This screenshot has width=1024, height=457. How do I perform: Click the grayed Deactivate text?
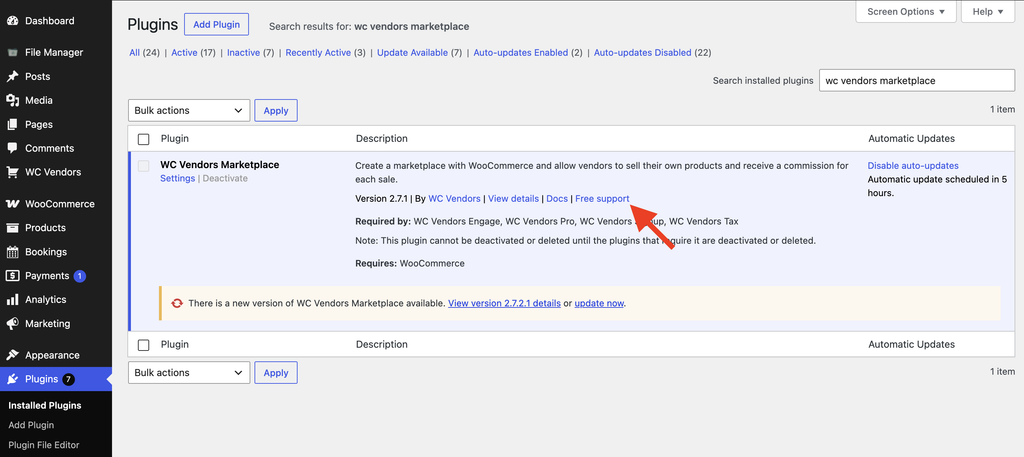225,178
